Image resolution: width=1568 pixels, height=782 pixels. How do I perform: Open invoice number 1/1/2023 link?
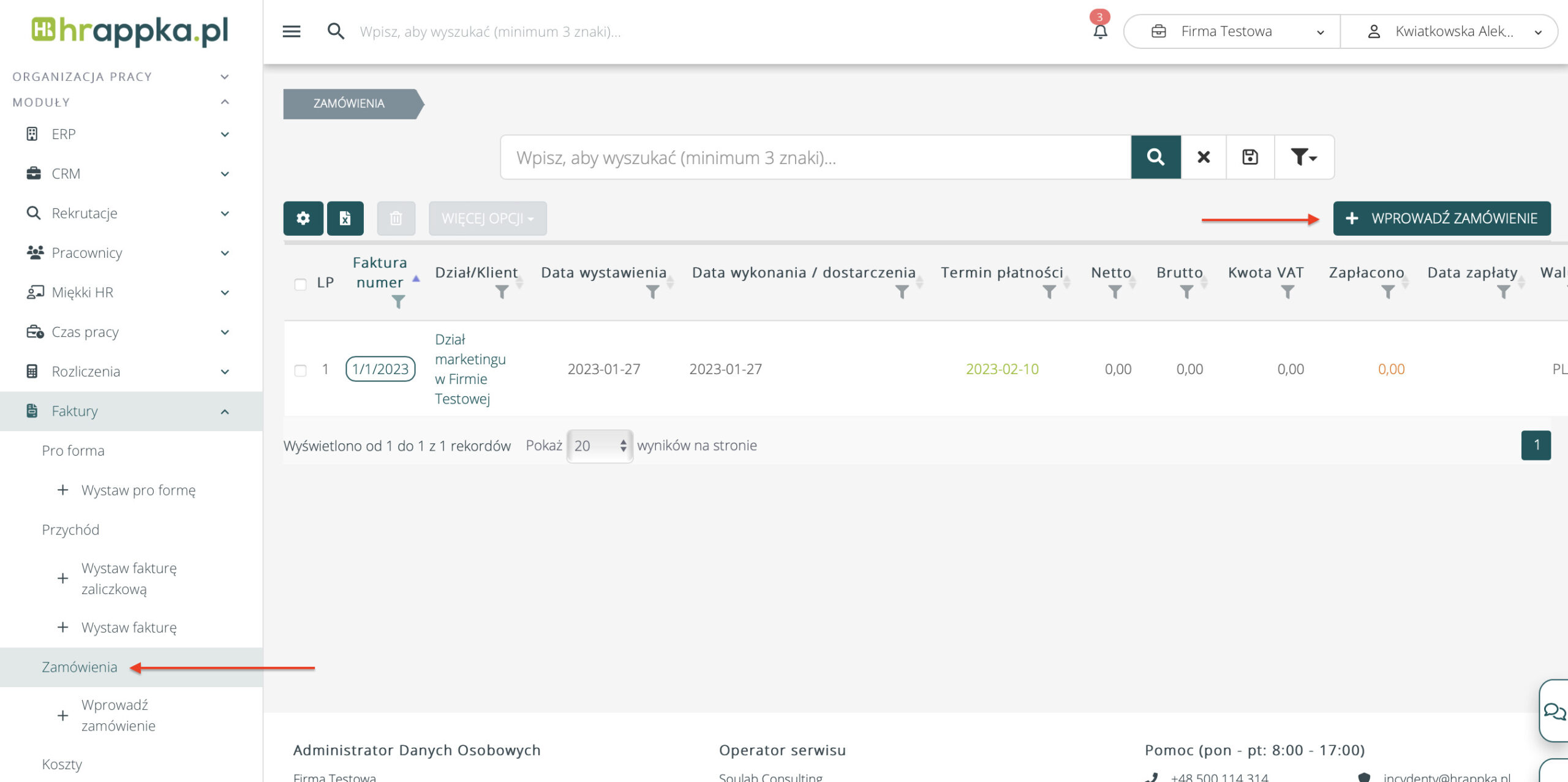coord(380,369)
